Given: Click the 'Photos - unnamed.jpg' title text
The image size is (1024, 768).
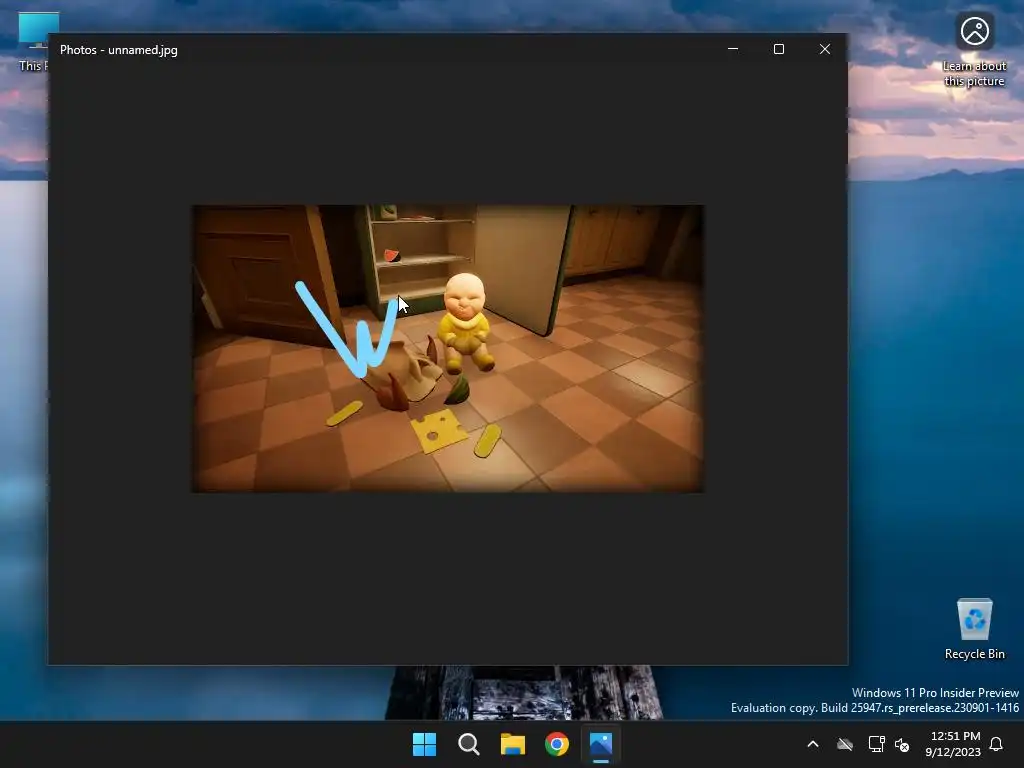Looking at the screenshot, I should 119,50.
